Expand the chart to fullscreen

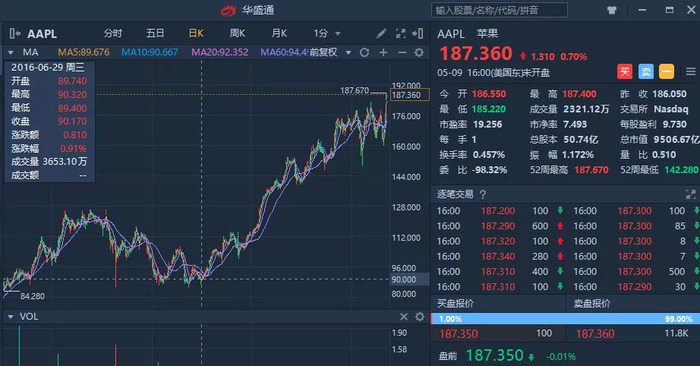[400, 33]
